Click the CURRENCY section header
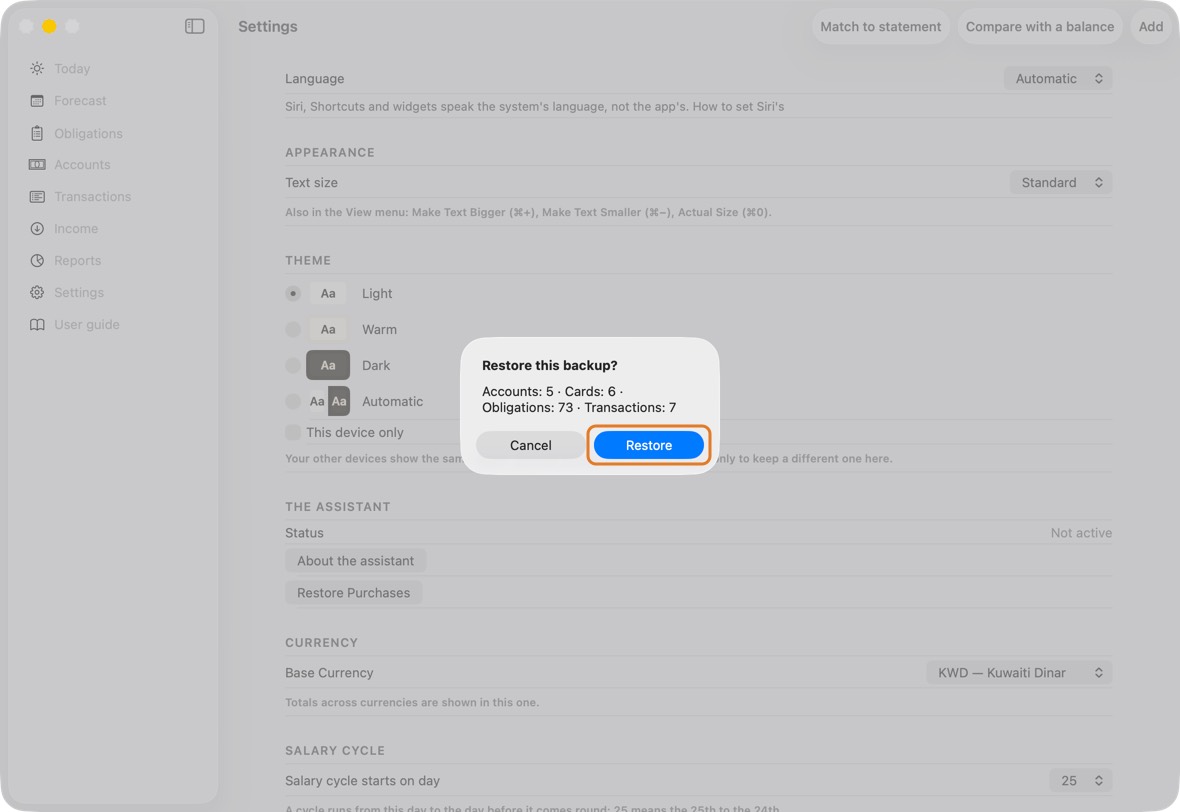 [321, 643]
